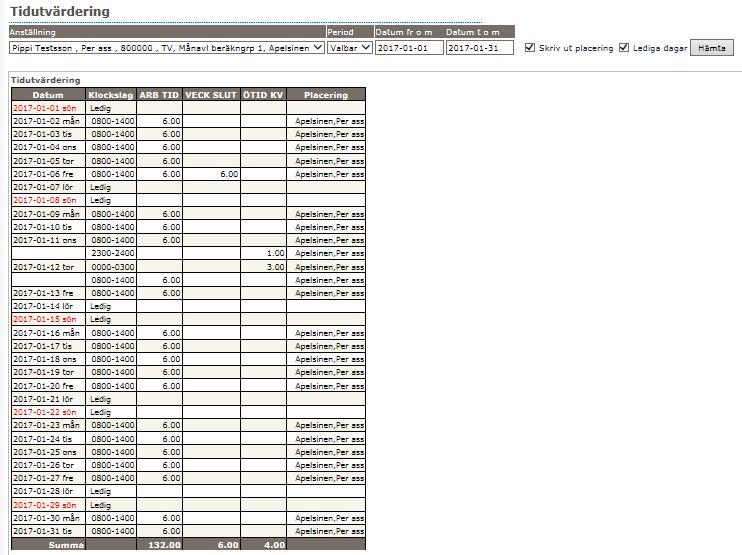Select the date 2017-01-06 fre
Image resolution: width=742 pixels, height=555 pixels.
43,174
